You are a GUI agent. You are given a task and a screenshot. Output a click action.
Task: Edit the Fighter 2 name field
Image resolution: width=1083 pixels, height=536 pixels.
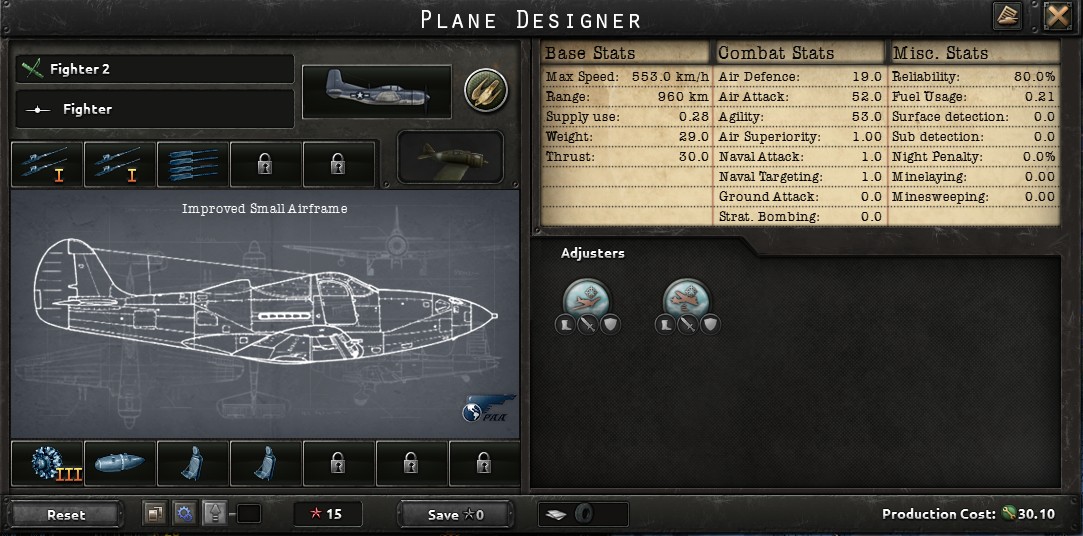(155, 69)
